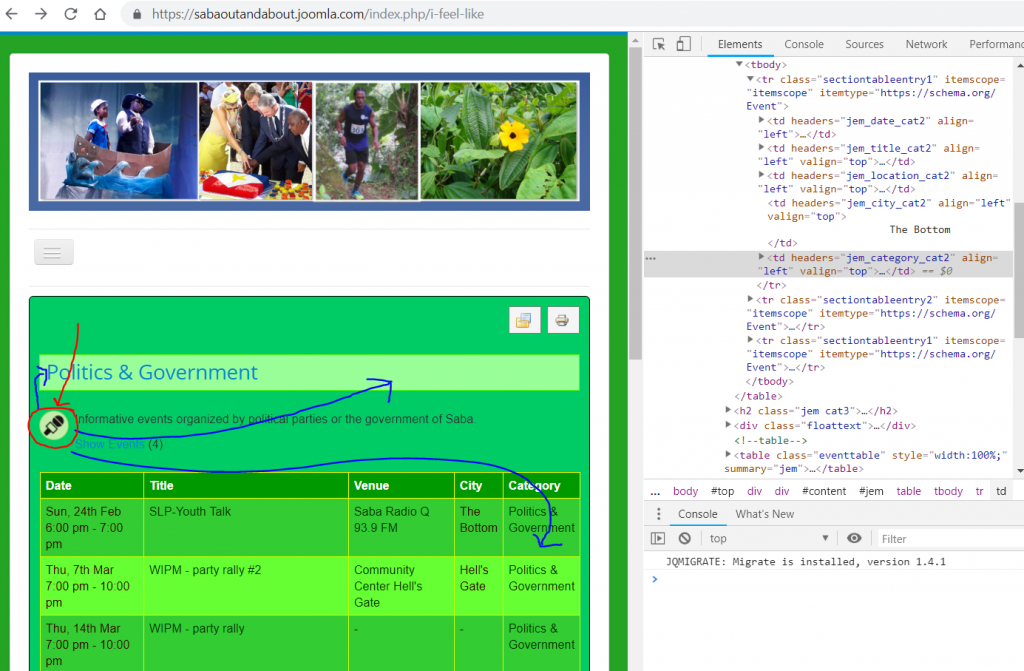Open the What's New drawer tab

point(765,514)
